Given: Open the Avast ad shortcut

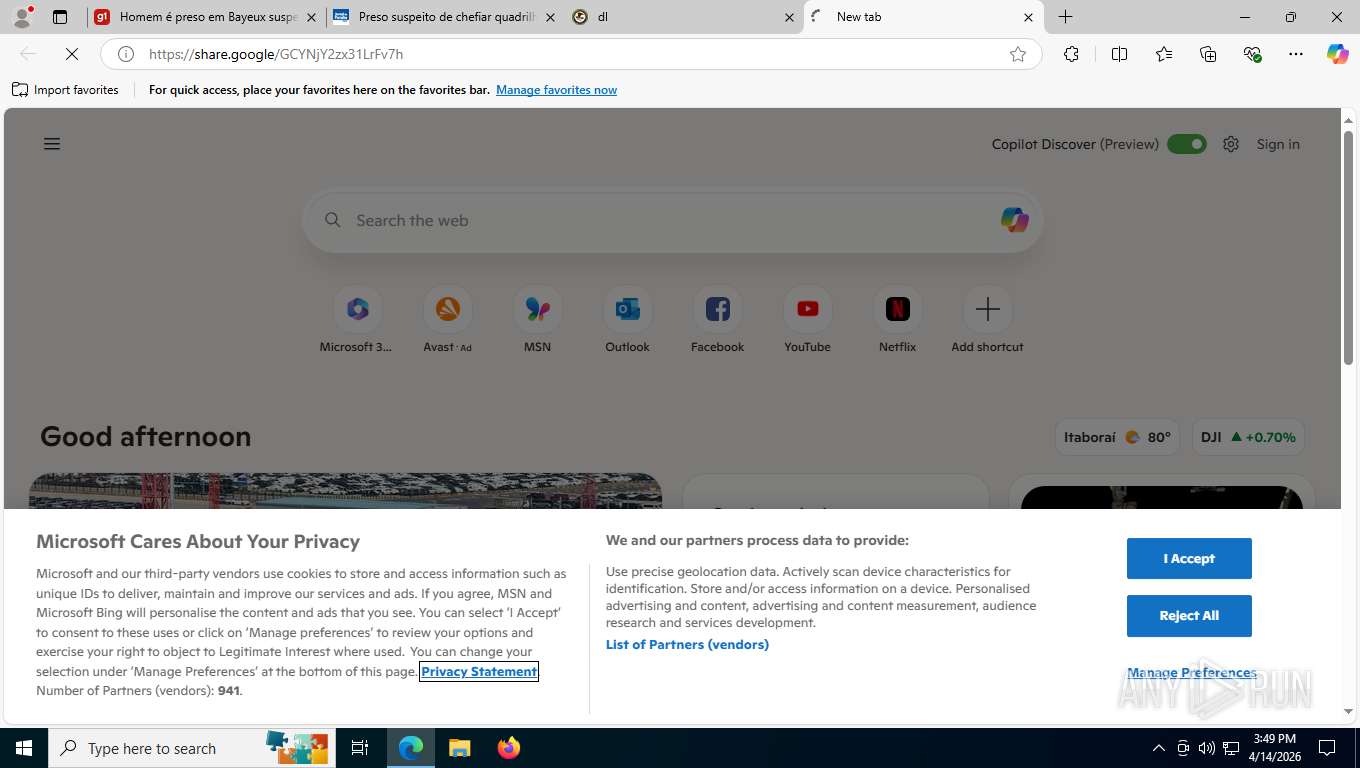Looking at the screenshot, I should (447, 320).
